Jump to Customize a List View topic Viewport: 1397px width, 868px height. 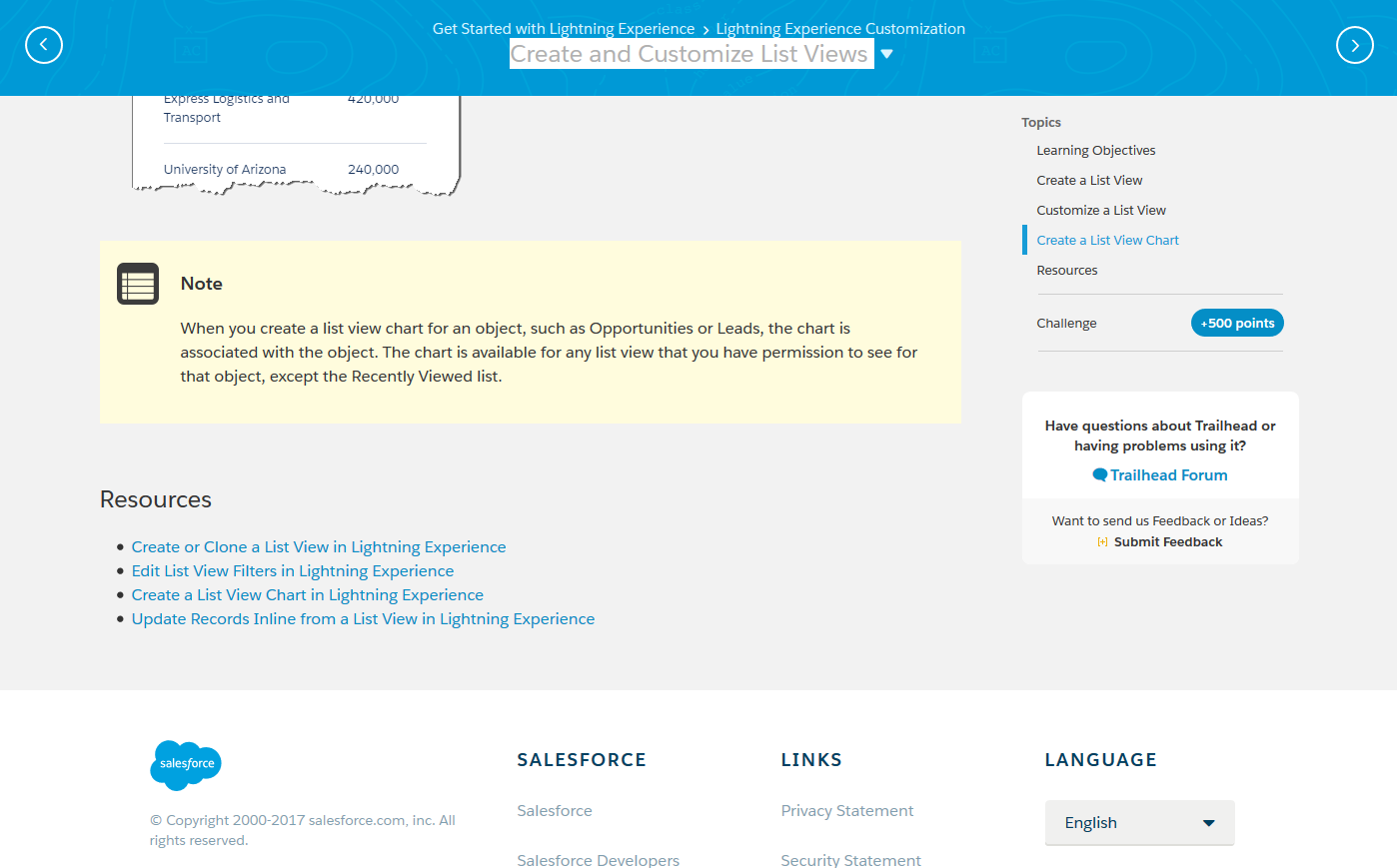pyautogui.click(x=1101, y=211)
